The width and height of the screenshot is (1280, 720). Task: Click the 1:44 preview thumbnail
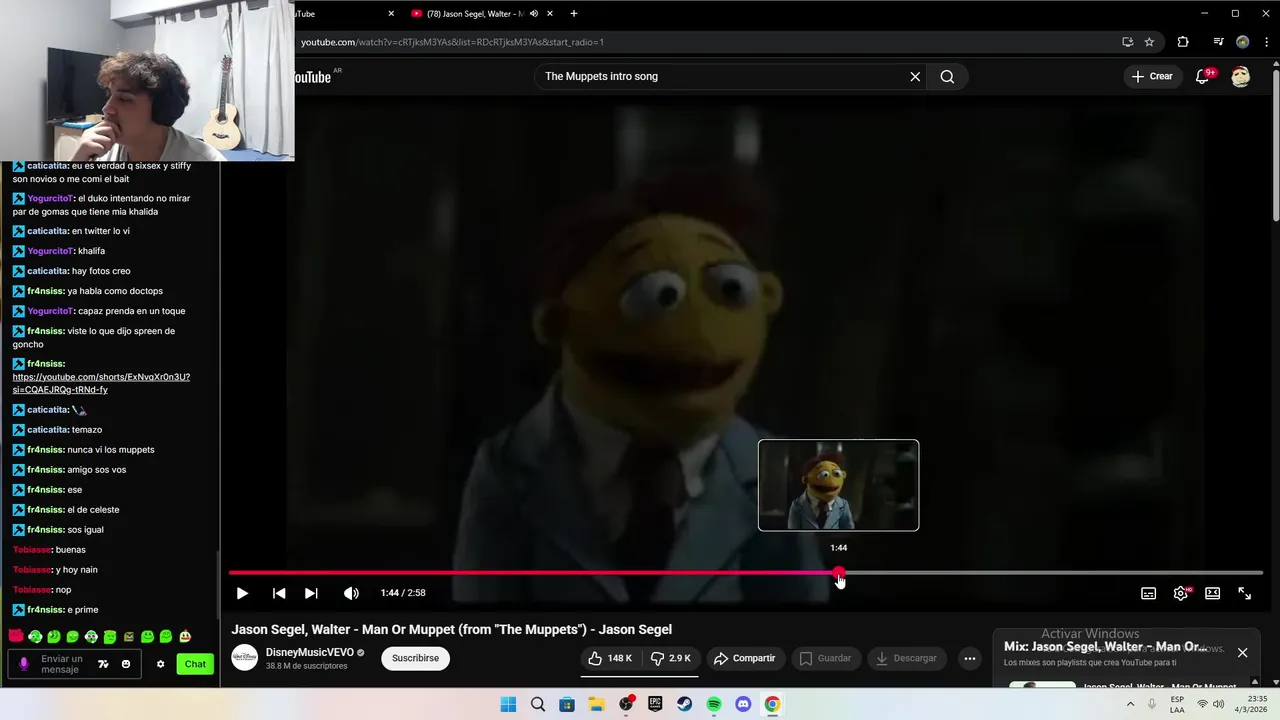(x=838, y=485)
